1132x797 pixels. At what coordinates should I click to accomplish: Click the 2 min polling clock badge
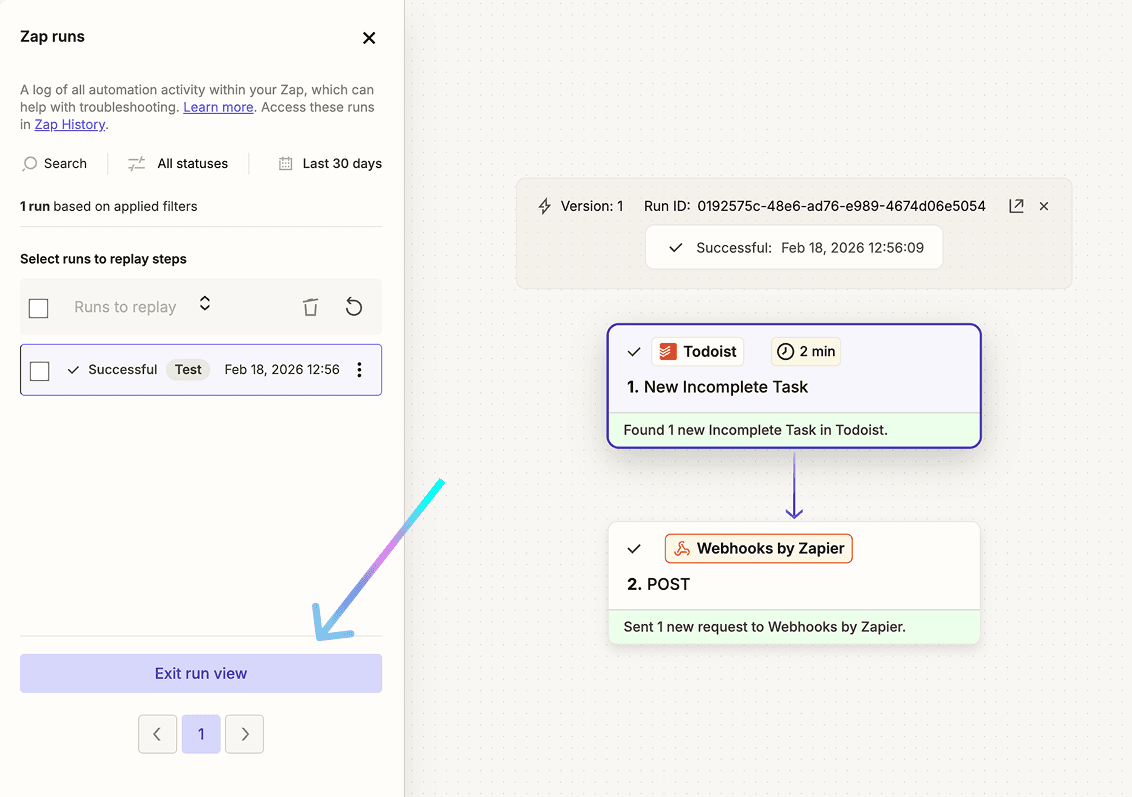pyautogui.click(x=806, y=352)
